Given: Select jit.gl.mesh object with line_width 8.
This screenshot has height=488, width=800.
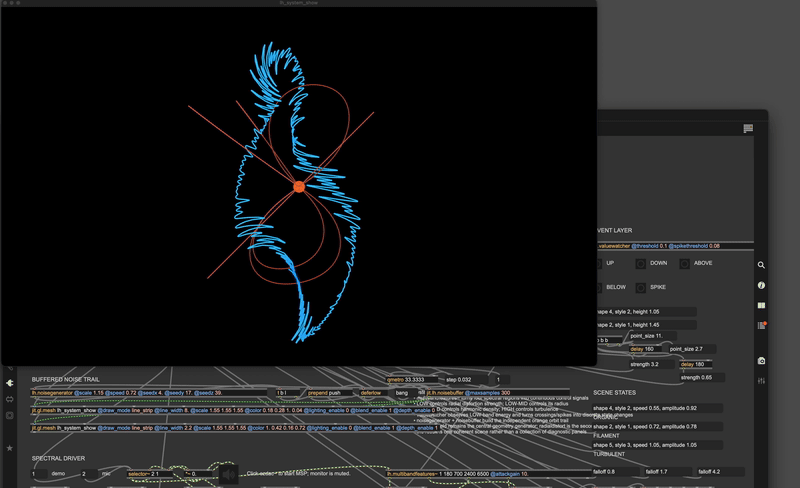Looking at the screenshot, I should [x=233, y=410].
